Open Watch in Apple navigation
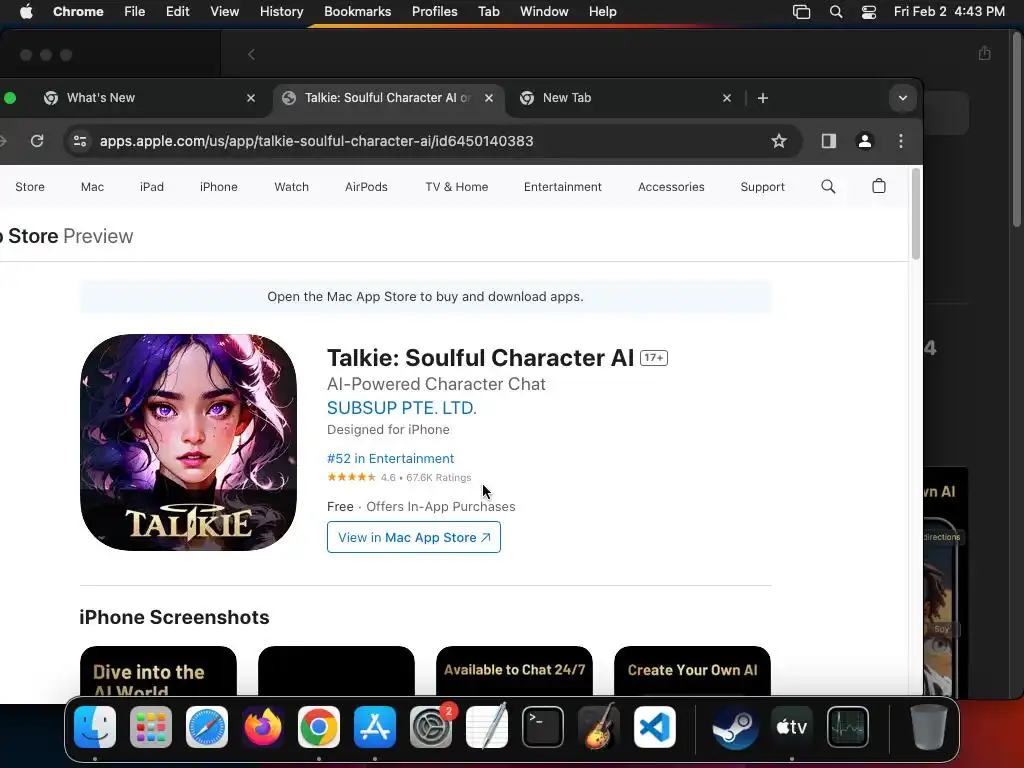The image size is (1024, 768). 291,187
